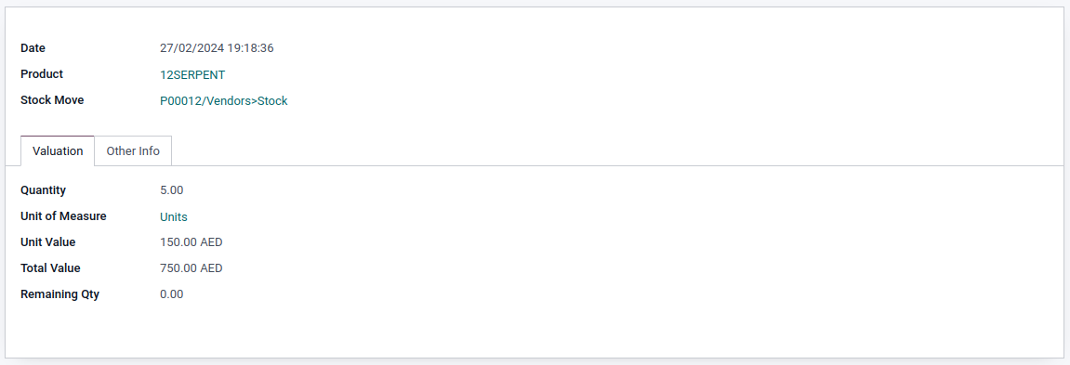Click the Unit Value label
The height and width of the screenshot is (365, 1070).
(x=48, y=242)
